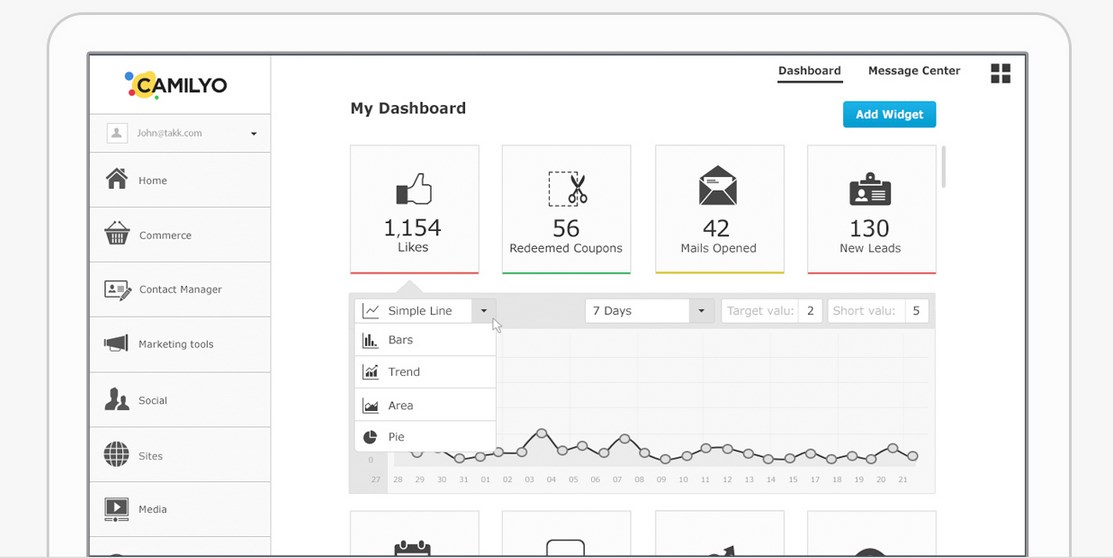Click the Commerce basket icon
1113x558 pixels.
[x=116, y=233]
